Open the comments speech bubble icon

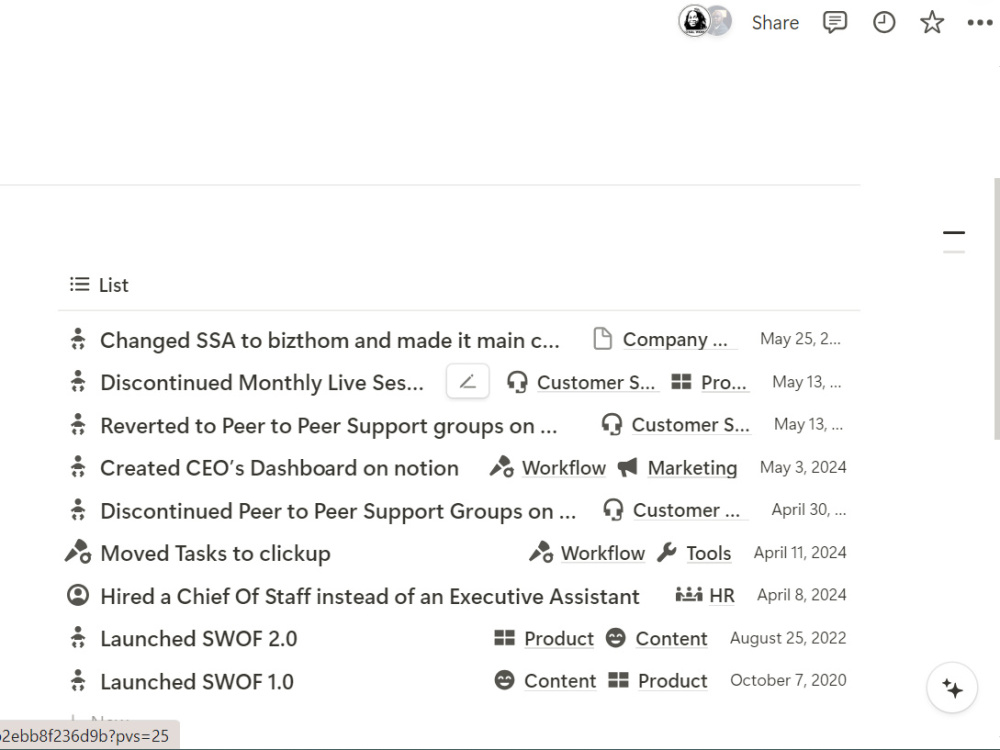(834, 22)
